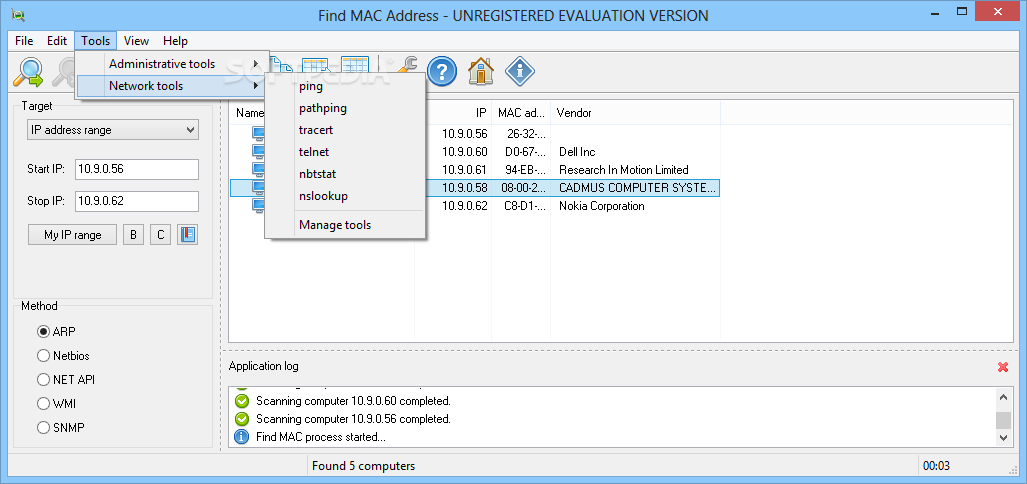
Task: Click the Found 5 computers status text
Action: [364, 466]
